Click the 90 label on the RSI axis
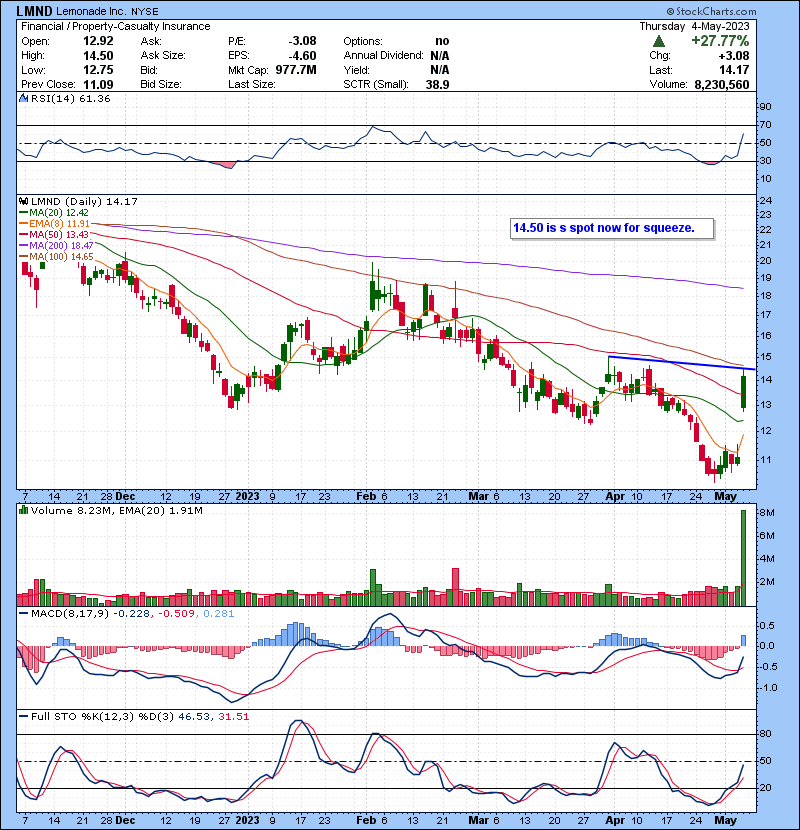This screenshot has width=800, height=830. (x=766, y=106)
